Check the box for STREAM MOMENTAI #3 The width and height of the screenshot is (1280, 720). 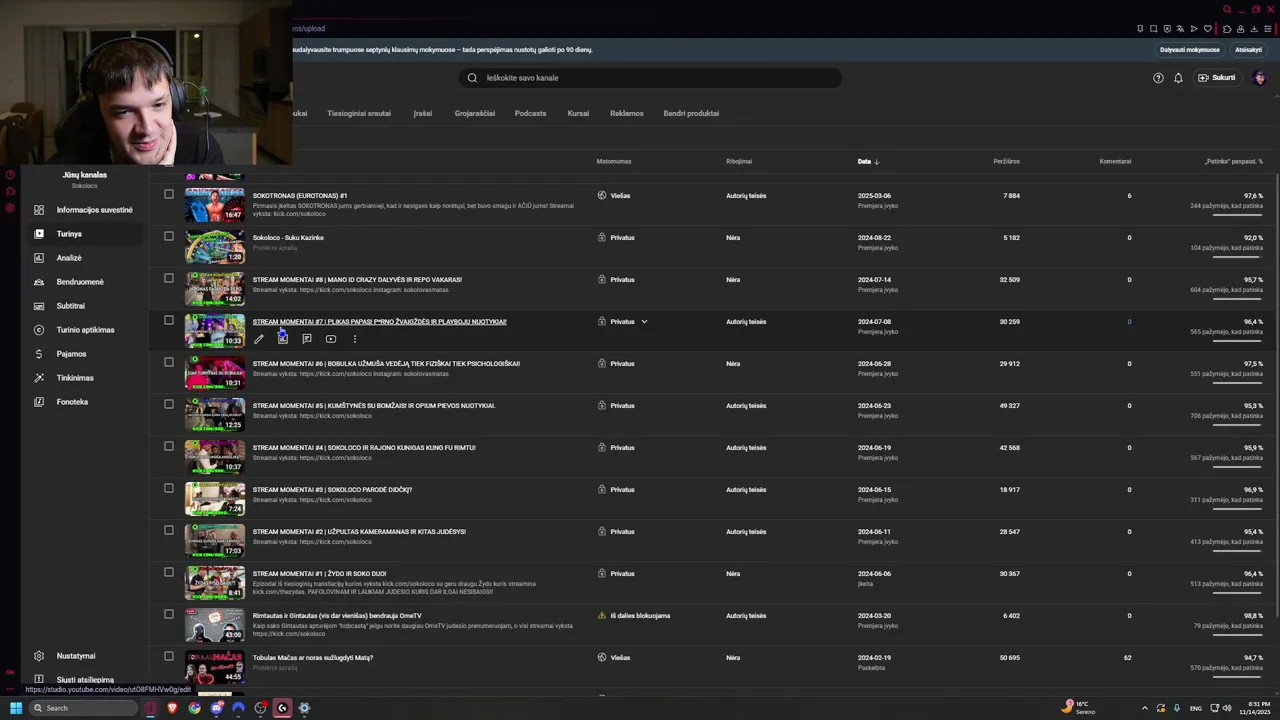[x=169, y=489]
